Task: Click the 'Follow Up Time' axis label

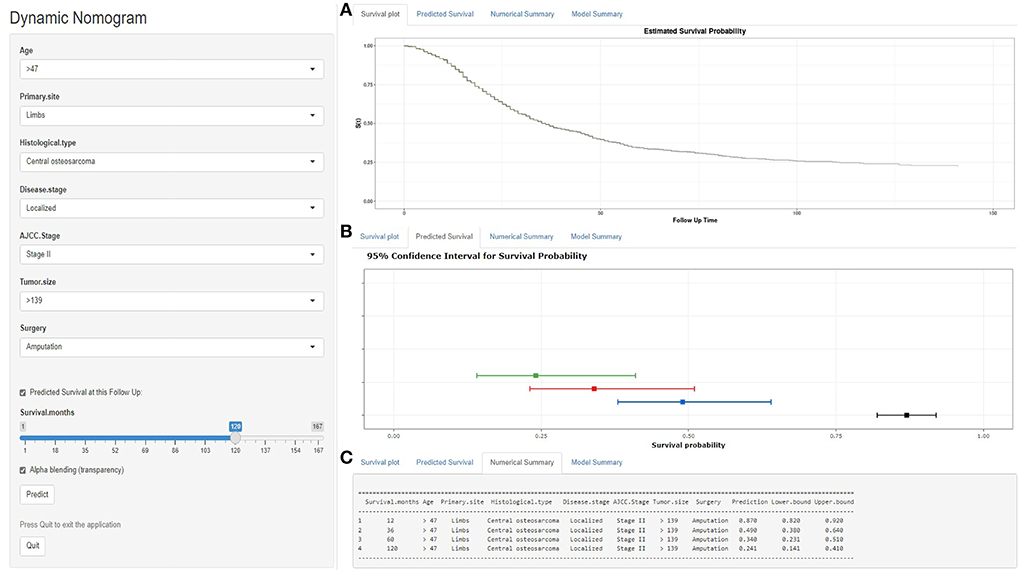Action: (695, 220)
